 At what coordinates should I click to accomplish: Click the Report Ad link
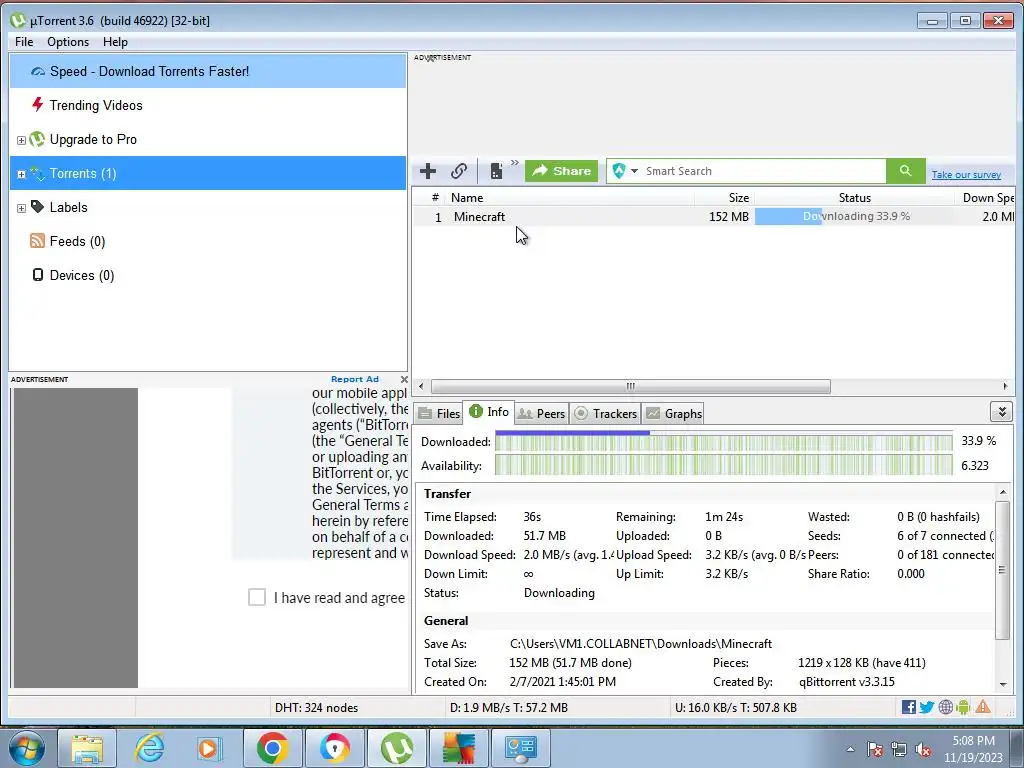pos(355,379)
